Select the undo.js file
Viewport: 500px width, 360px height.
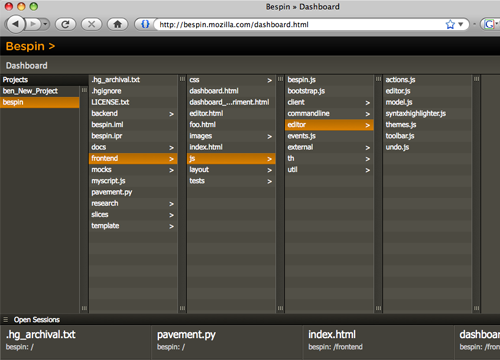coord(427,147)
